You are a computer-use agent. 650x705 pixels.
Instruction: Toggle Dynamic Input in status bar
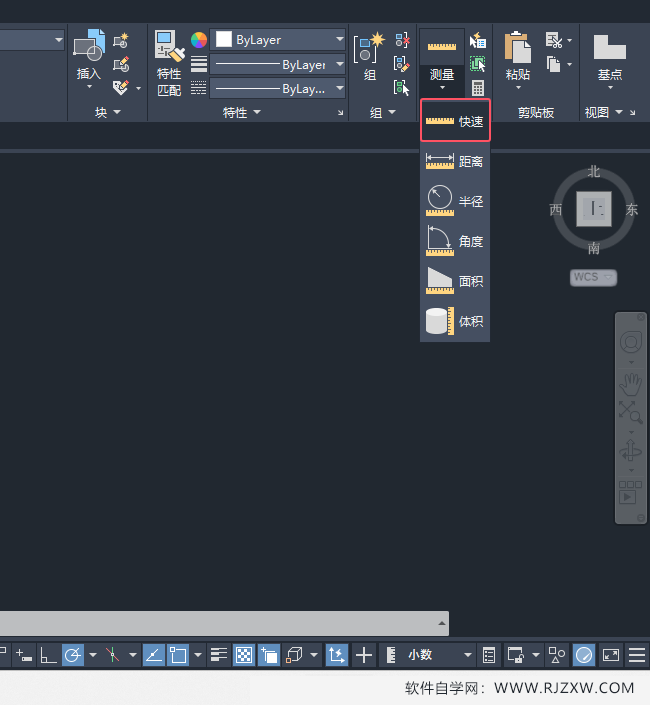click(x=23, y=655)
